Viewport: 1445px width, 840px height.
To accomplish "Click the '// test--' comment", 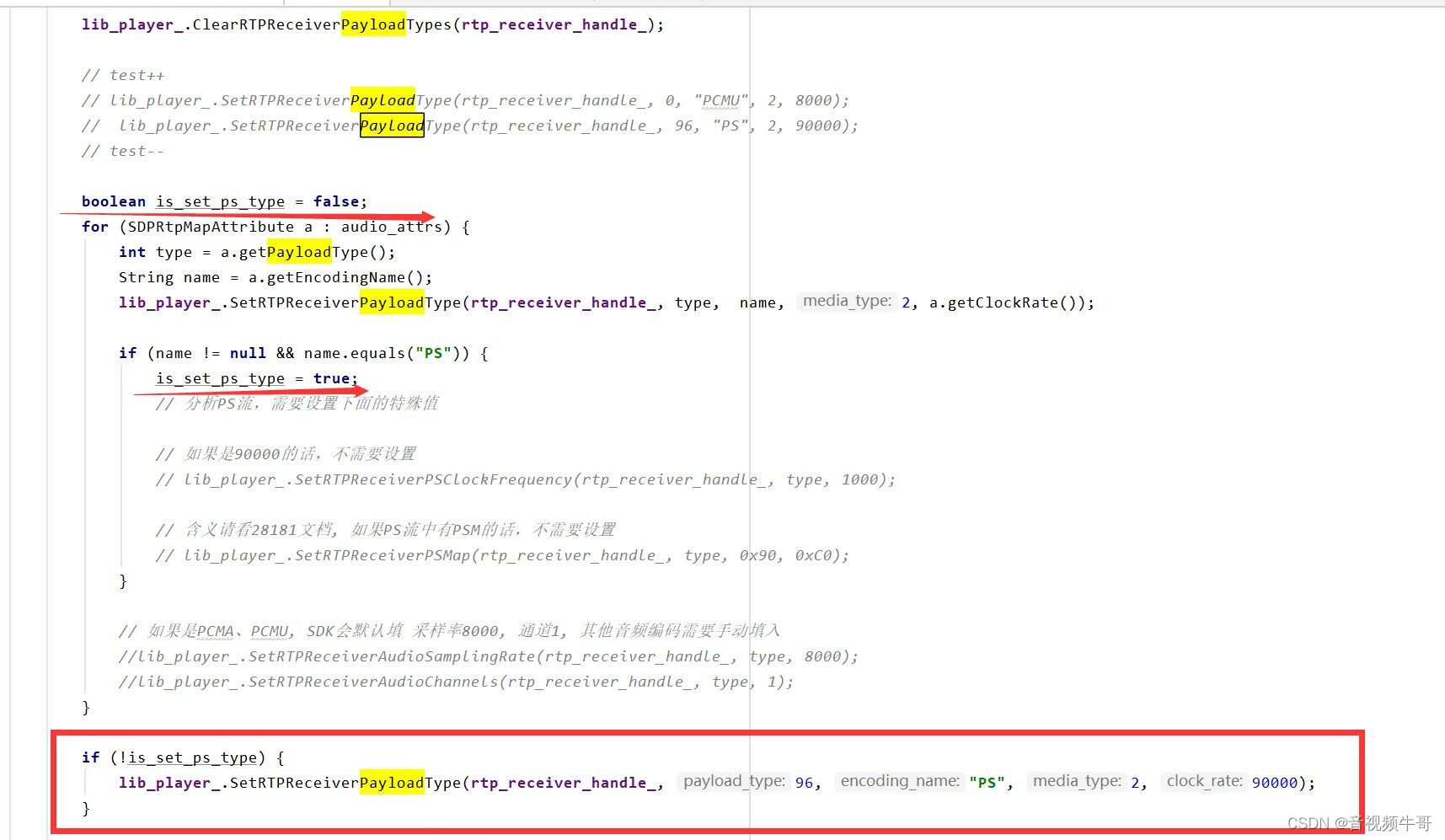I will point(123,151).
